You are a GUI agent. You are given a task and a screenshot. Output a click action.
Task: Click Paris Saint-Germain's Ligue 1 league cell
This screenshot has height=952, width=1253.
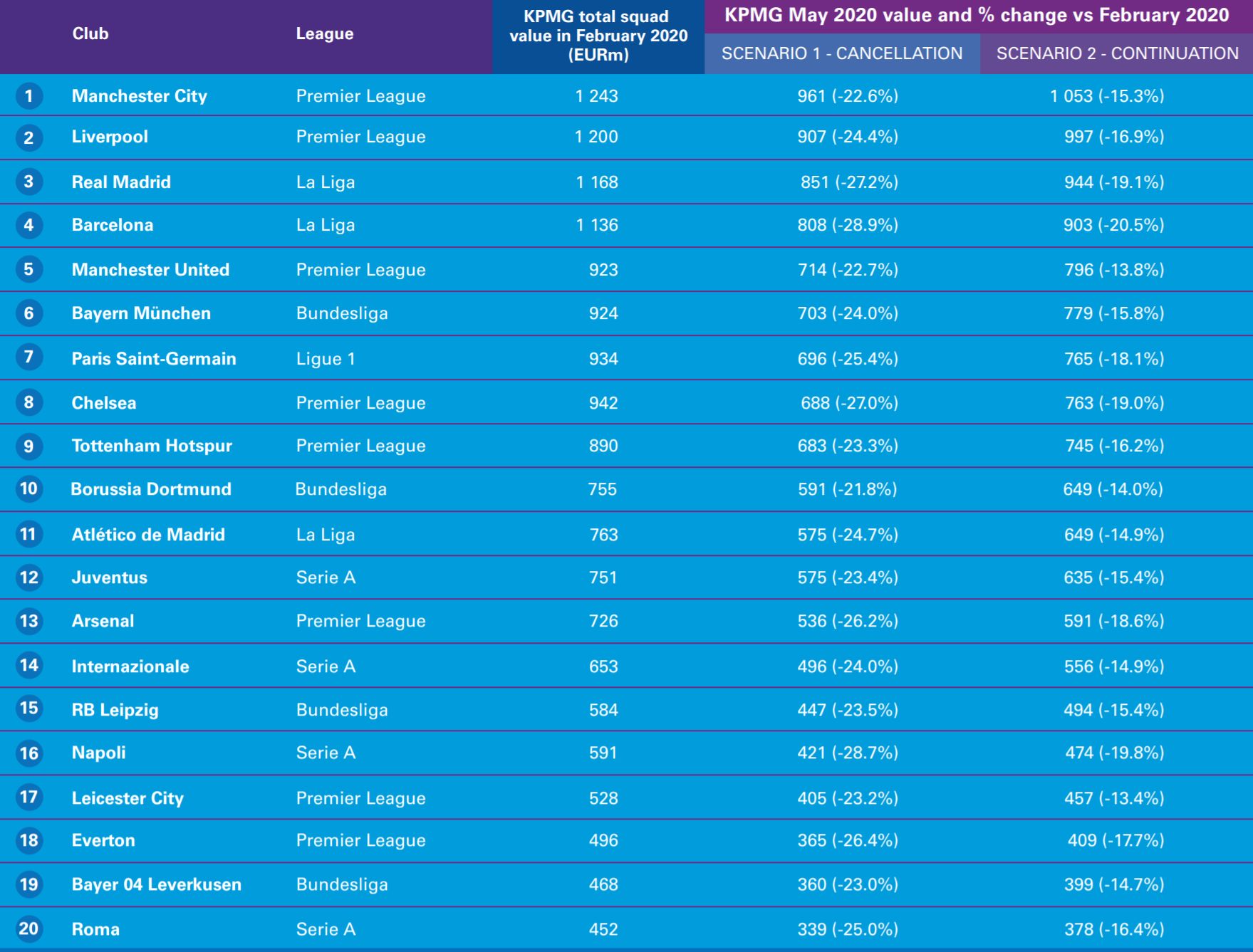[x=326, y=359]
